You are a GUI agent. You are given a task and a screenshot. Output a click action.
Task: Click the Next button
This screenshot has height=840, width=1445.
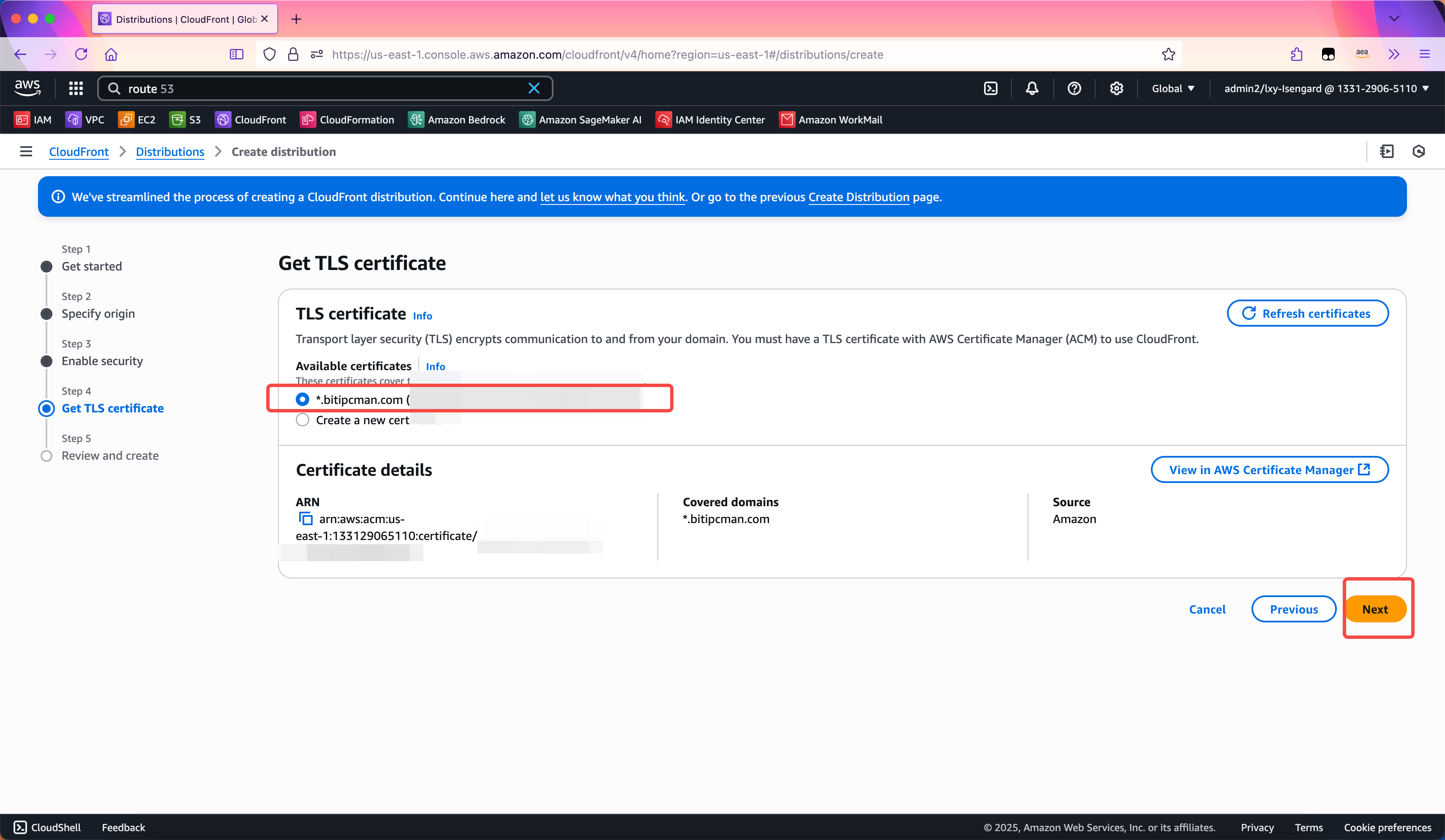pyautogui.click(x=1375, y=609)
